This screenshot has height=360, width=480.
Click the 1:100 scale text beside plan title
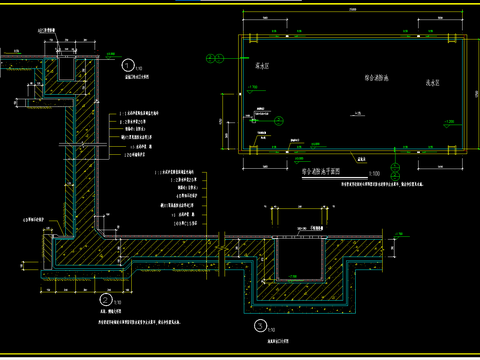[374, 174]
